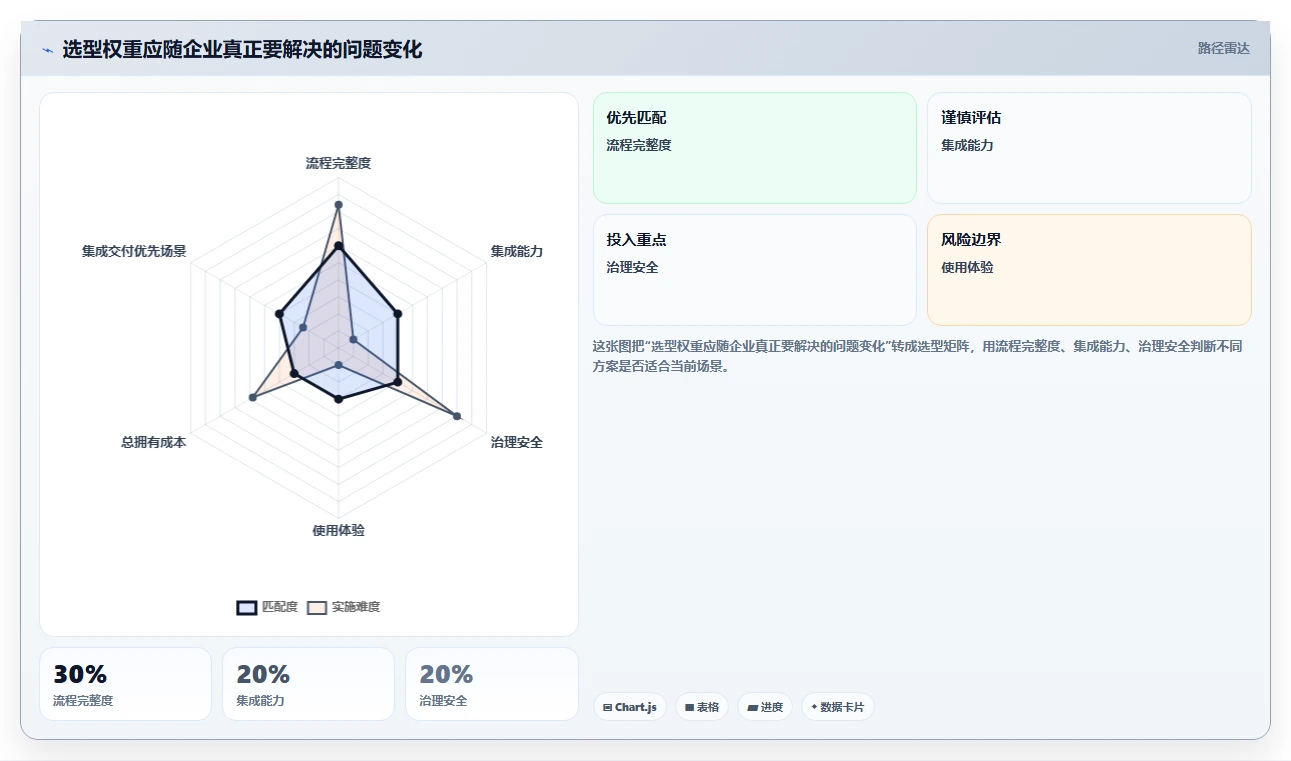Image resolution: width=1291 pixels, height=761 pixels.
Task: Click the 路径雷达 label in the header
Action: (x=1224, y=48)
